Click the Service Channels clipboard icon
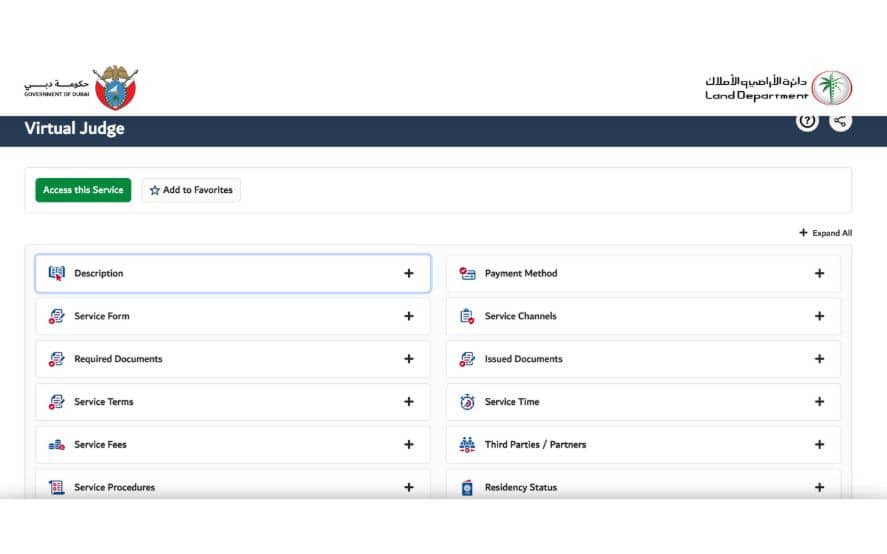This screenshot has width=887, height=554. (467, 316)
